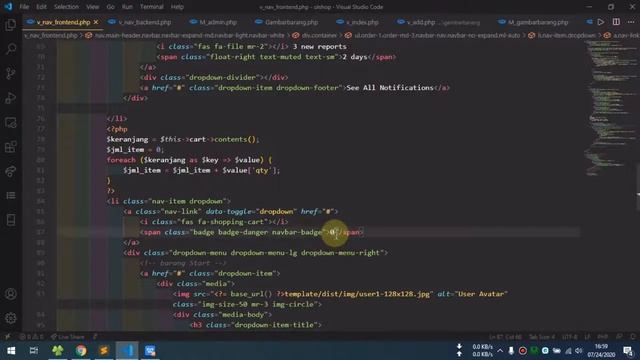Screen dimensions: 640x360
Task: Open the Help menu
Action: 177,7
